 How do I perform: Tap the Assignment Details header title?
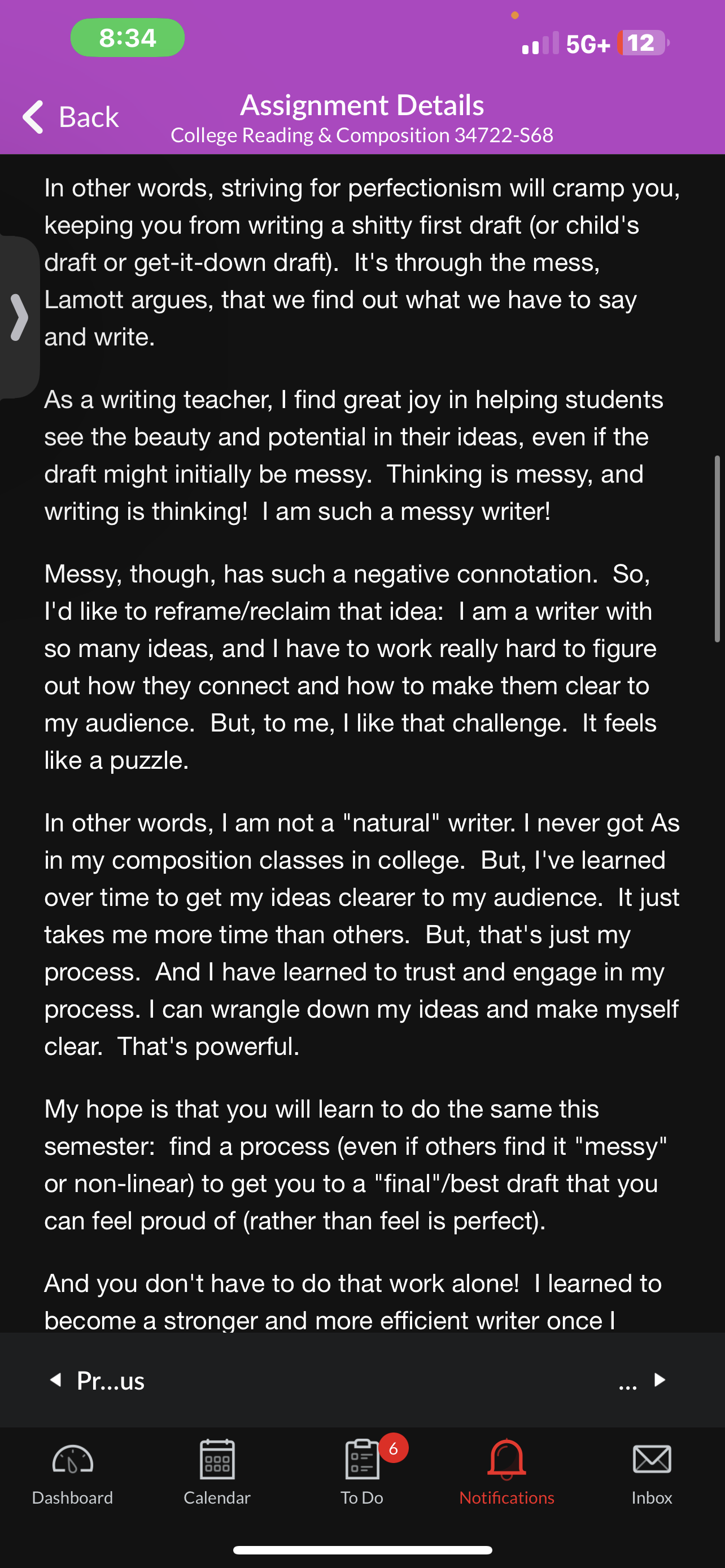point(362,104)
